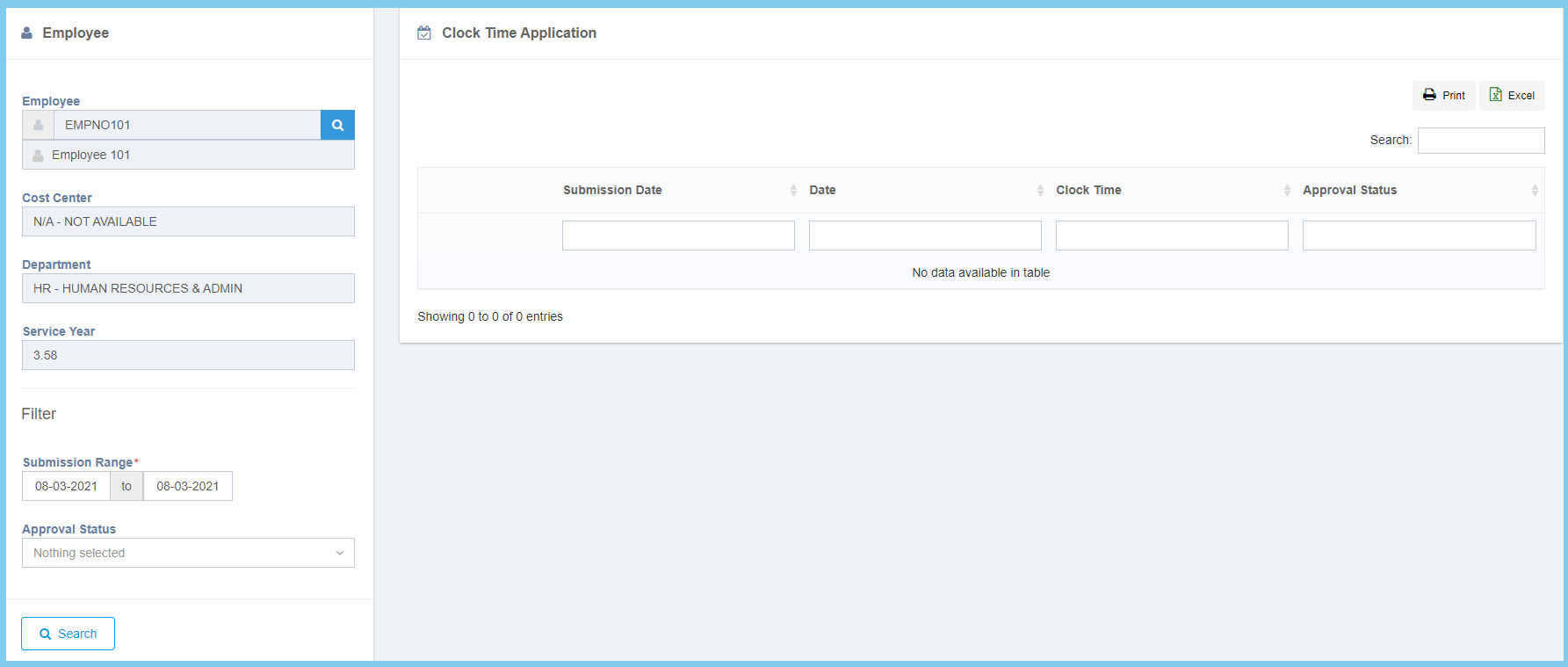Click the Clock Time column filter box
This screenshot has height=667, width=1568.
coord(1172,236)
